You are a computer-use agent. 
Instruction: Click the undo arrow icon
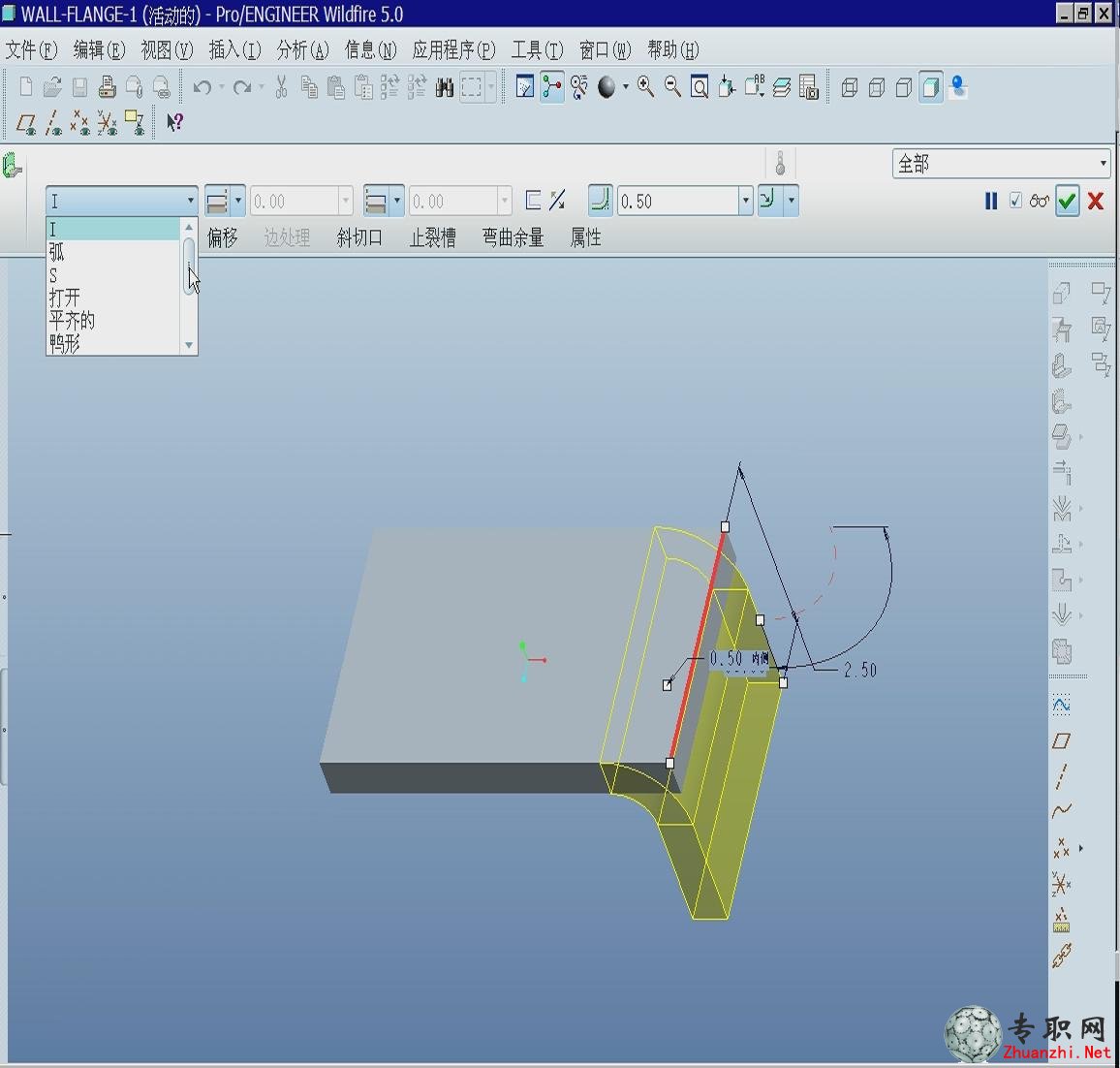coord(202,87)
